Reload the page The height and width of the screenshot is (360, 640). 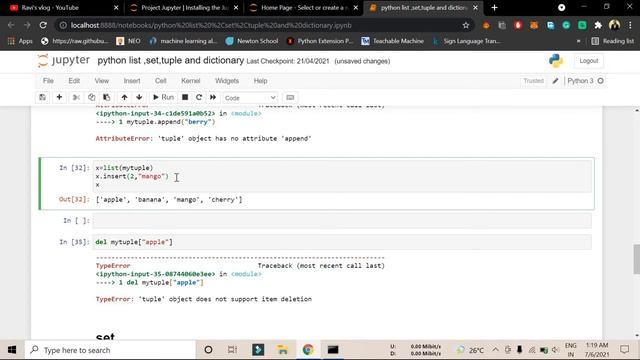click(43, 25)
